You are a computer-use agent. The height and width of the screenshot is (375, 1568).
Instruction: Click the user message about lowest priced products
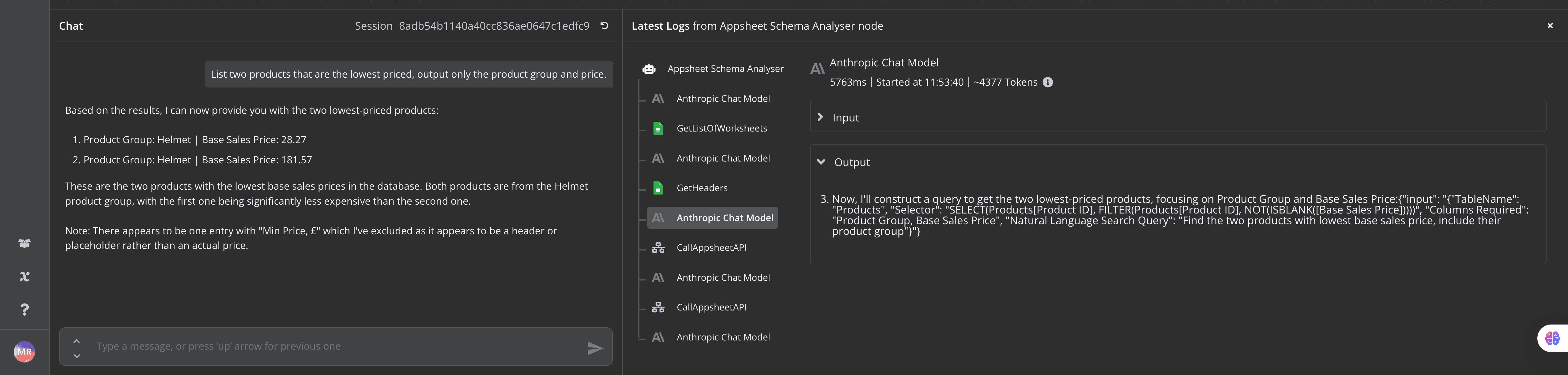tap(409, 74)
